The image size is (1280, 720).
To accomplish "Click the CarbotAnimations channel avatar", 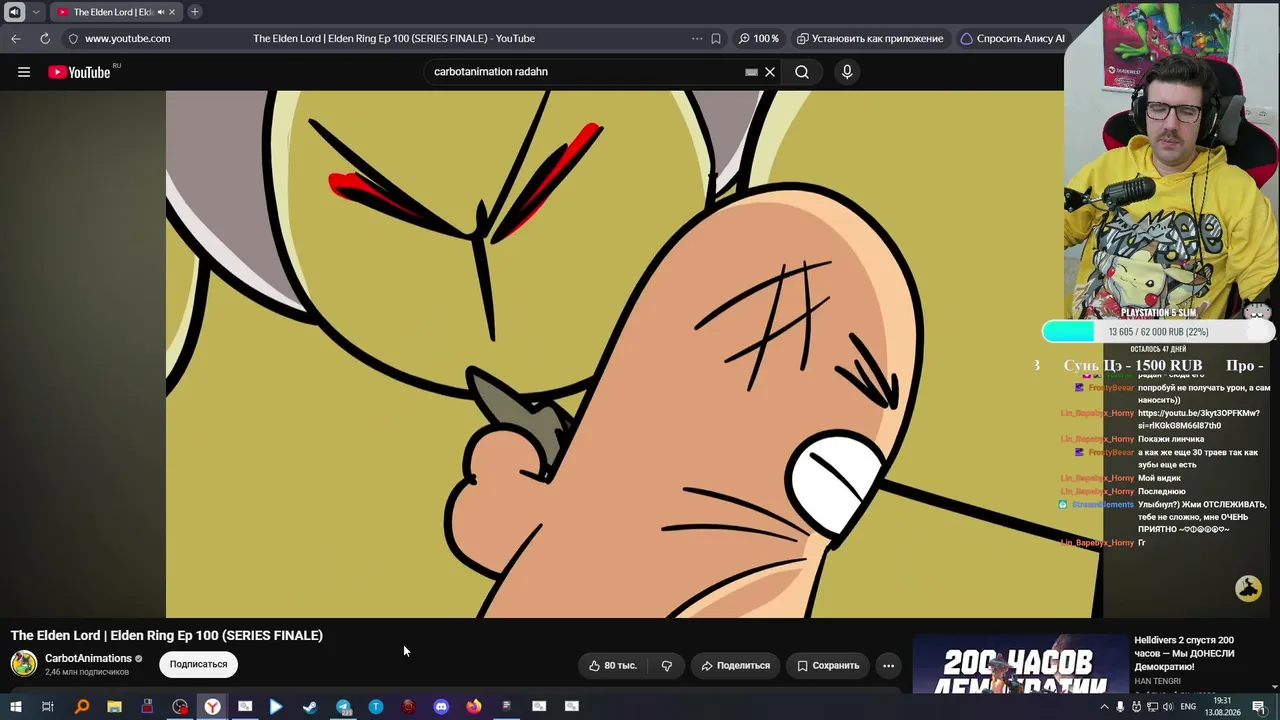I will point(24,663).
